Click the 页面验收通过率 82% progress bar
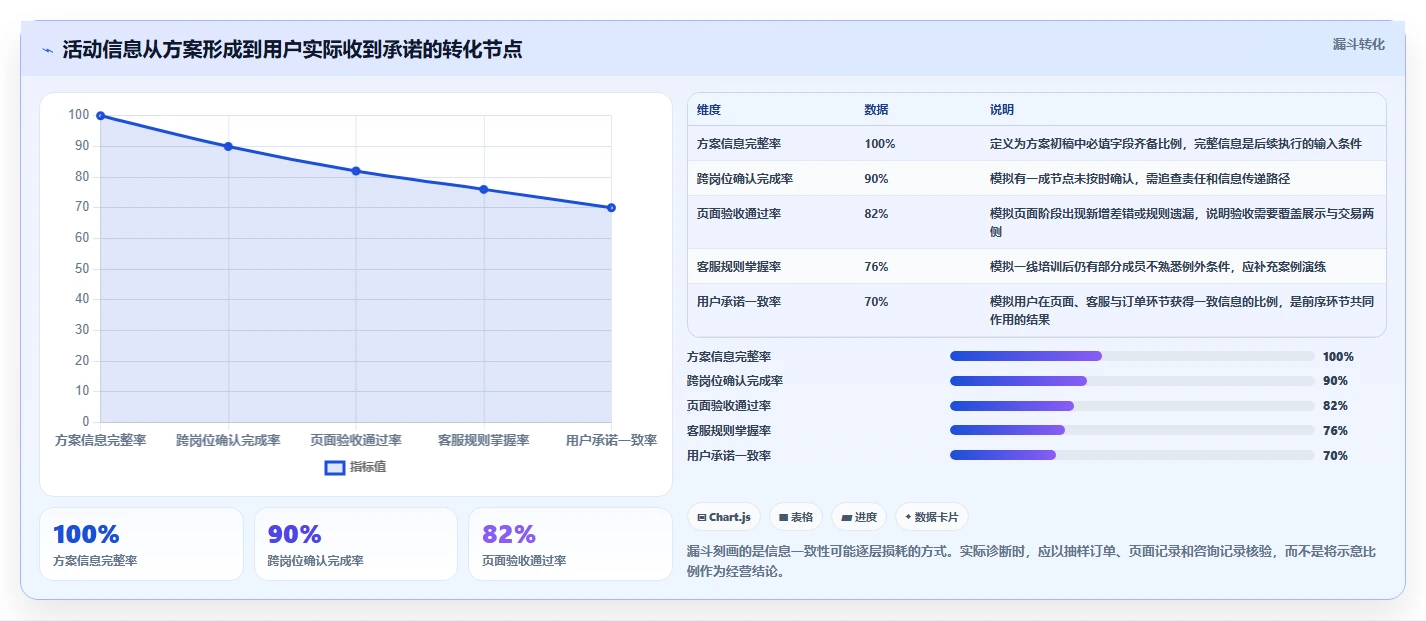 [x=1132, y=406]
